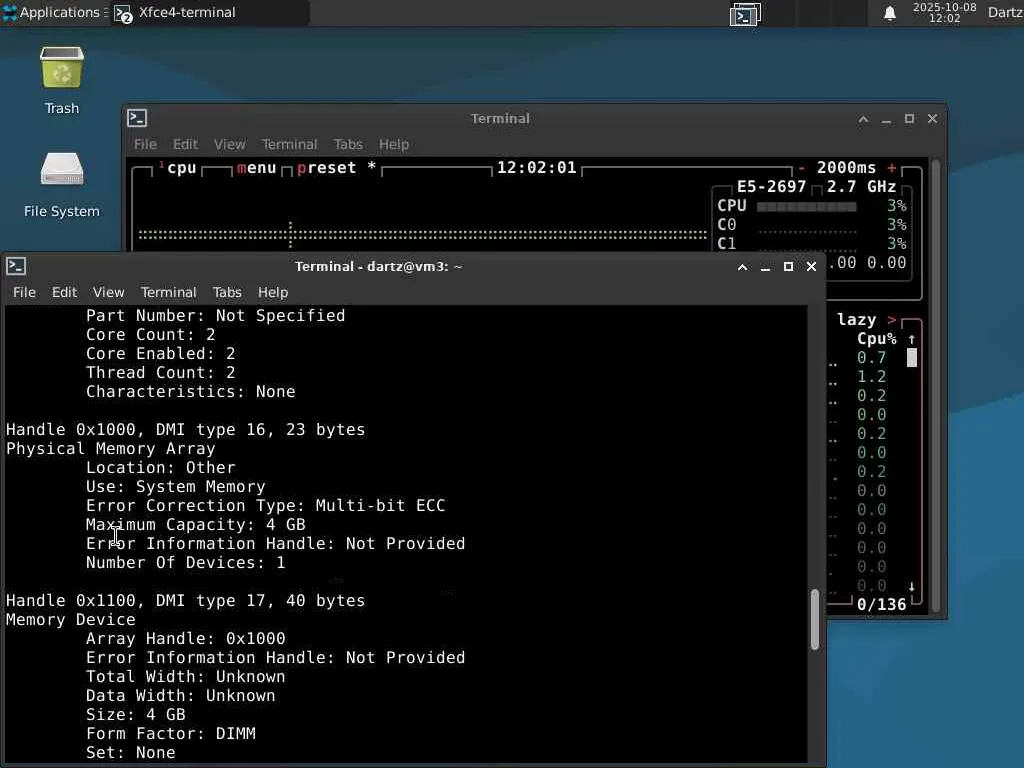Click the 'Core Count: 2' line
The width and height of the screenshot is (1024, 768).
click(150, 334)
